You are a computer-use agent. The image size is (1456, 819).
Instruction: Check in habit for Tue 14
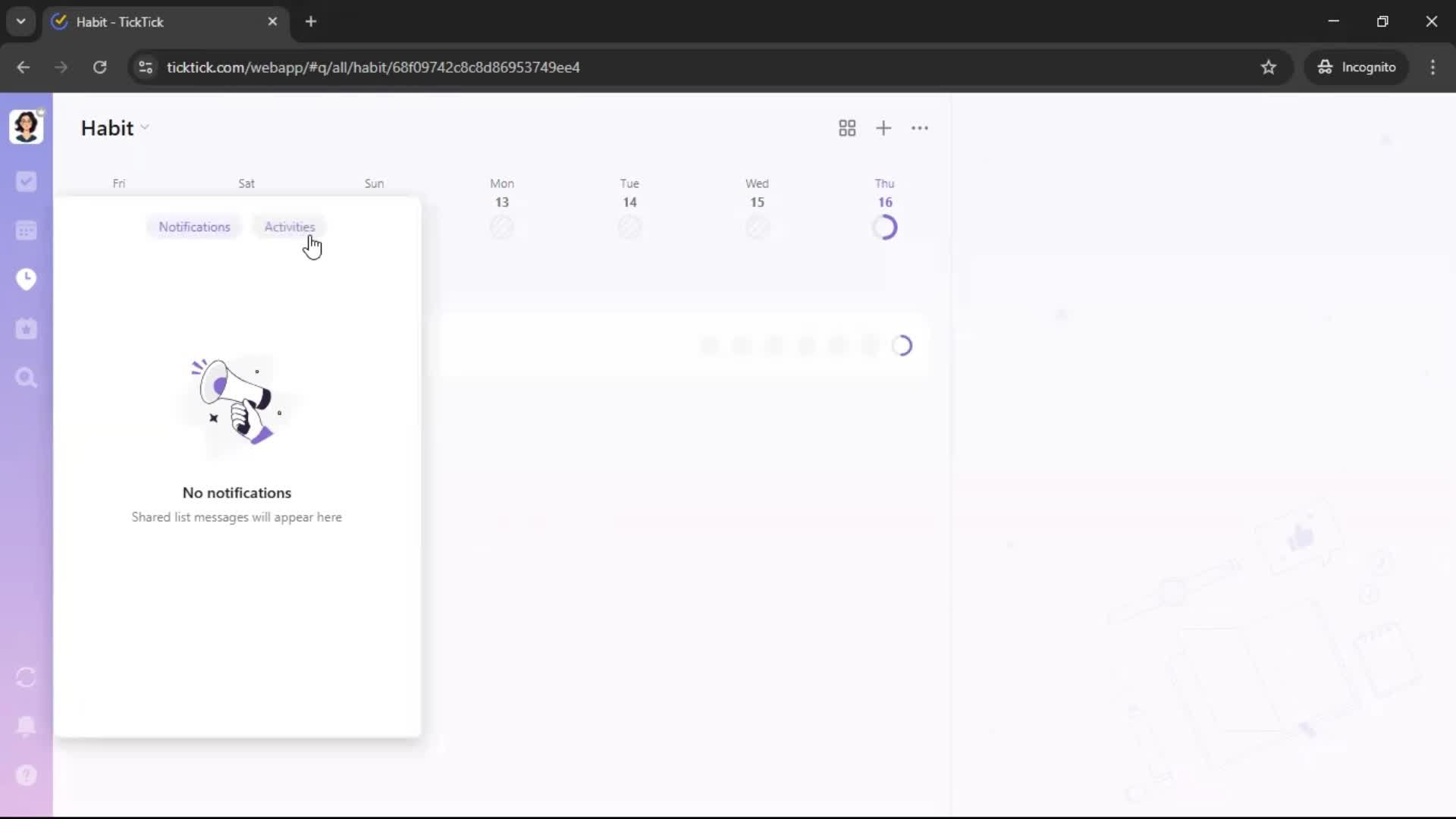coord(629,227)
